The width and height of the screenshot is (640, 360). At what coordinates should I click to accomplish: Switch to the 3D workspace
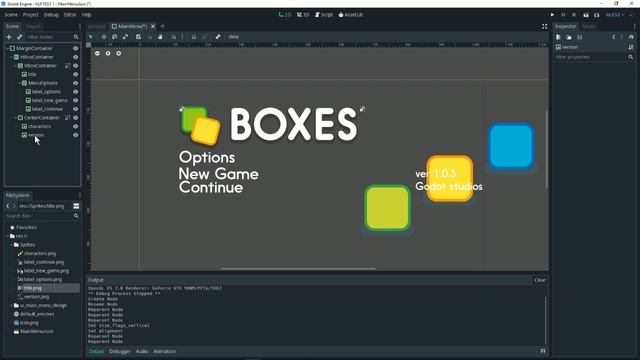coord(303,15)
